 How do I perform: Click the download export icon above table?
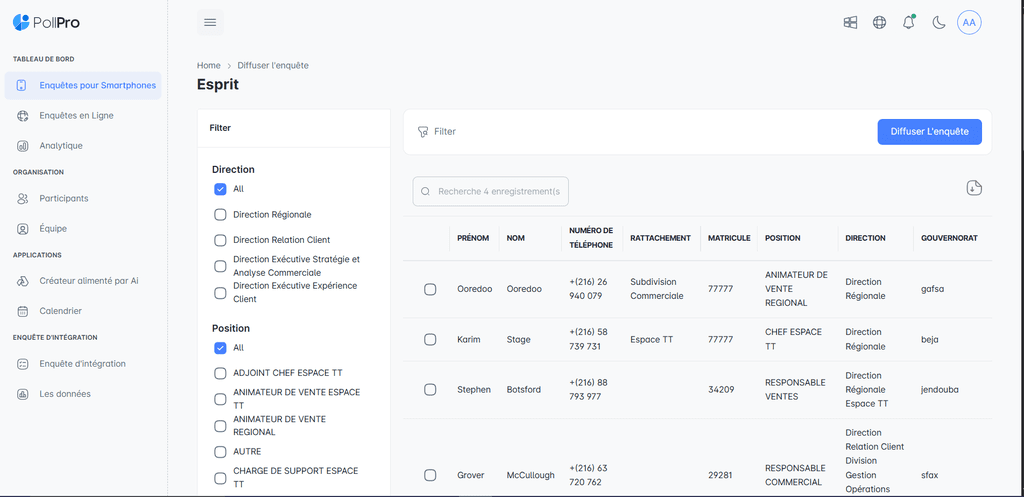pos(975,188)
